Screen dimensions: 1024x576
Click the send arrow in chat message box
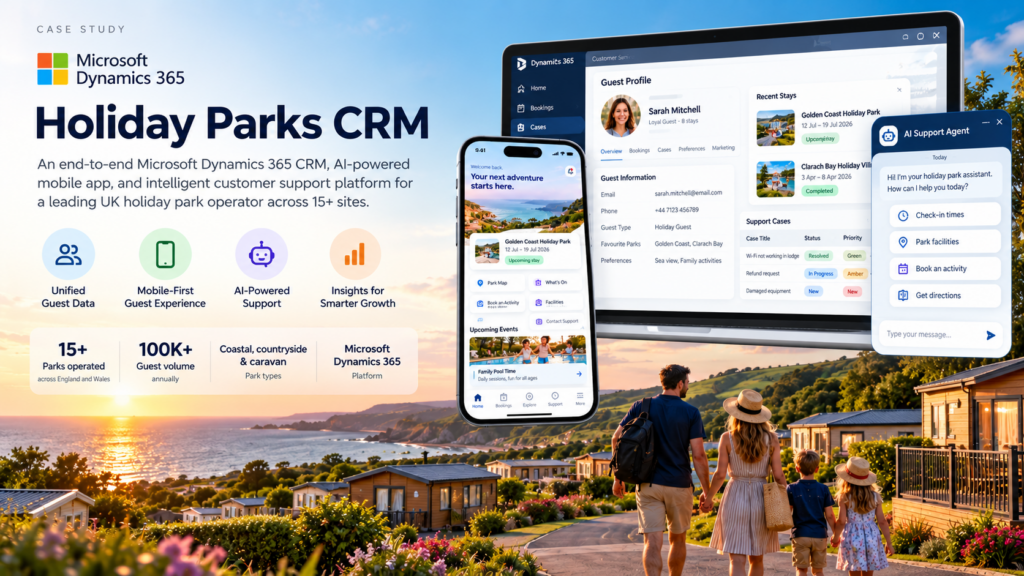pos(991,335)
